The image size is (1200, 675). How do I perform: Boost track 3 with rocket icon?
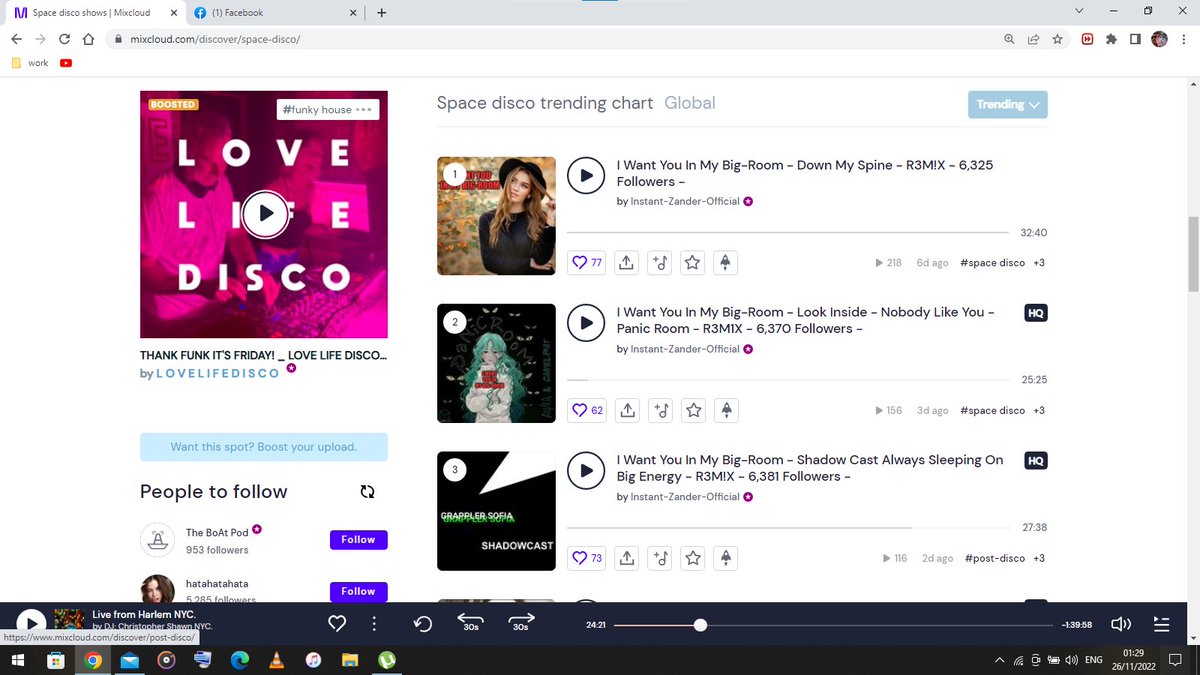725,558
